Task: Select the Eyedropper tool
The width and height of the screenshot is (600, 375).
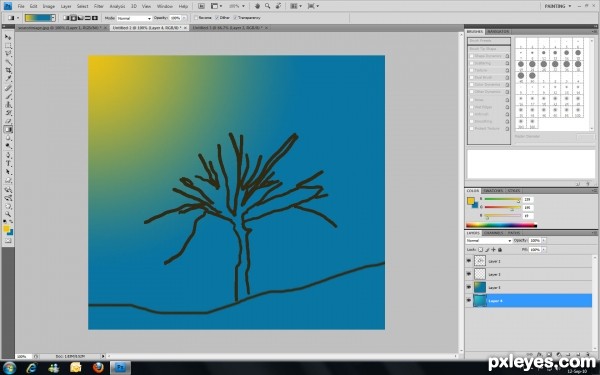Action: [8, 79]
